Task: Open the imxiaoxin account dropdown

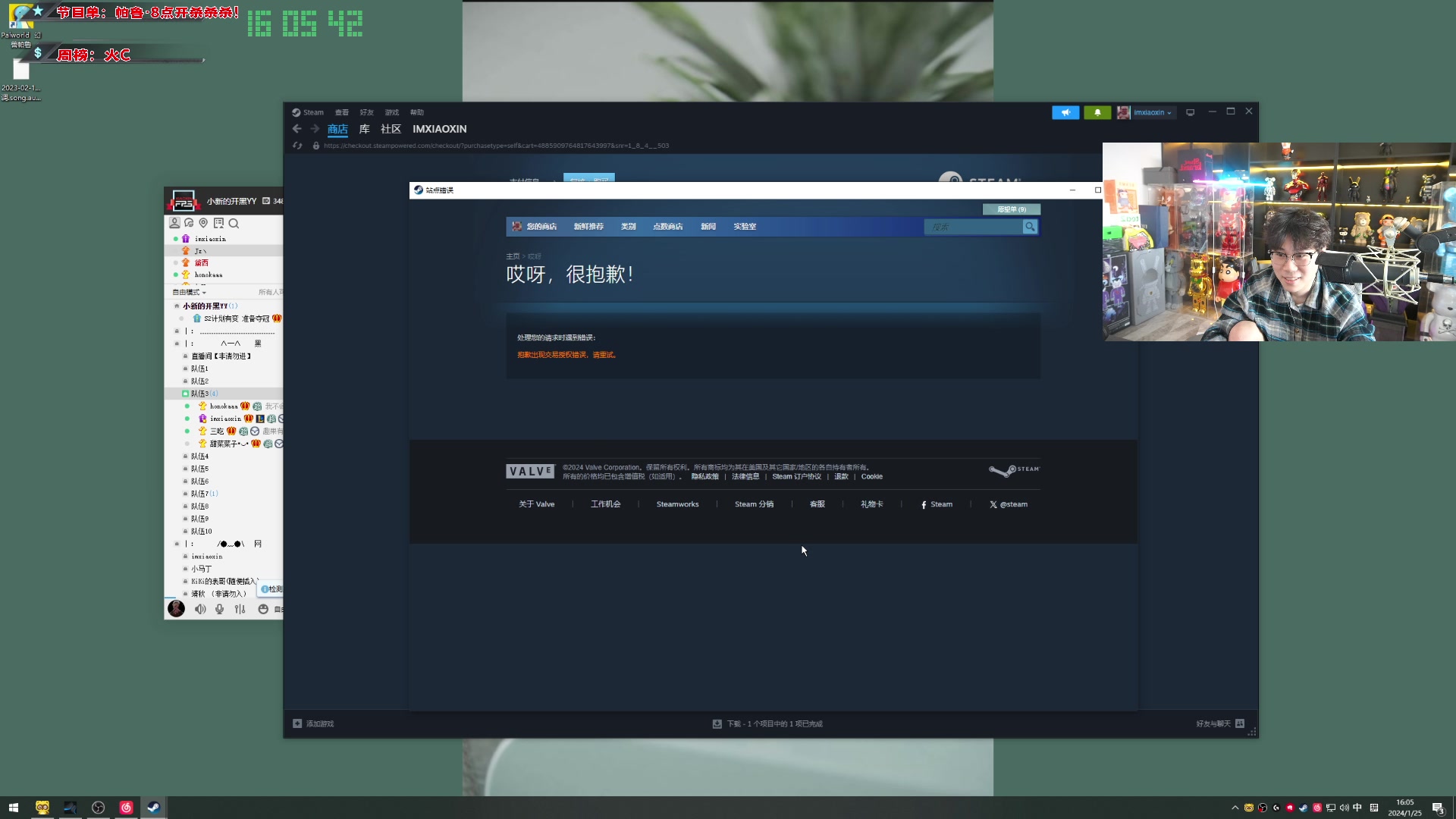Action: [1147, 112]
